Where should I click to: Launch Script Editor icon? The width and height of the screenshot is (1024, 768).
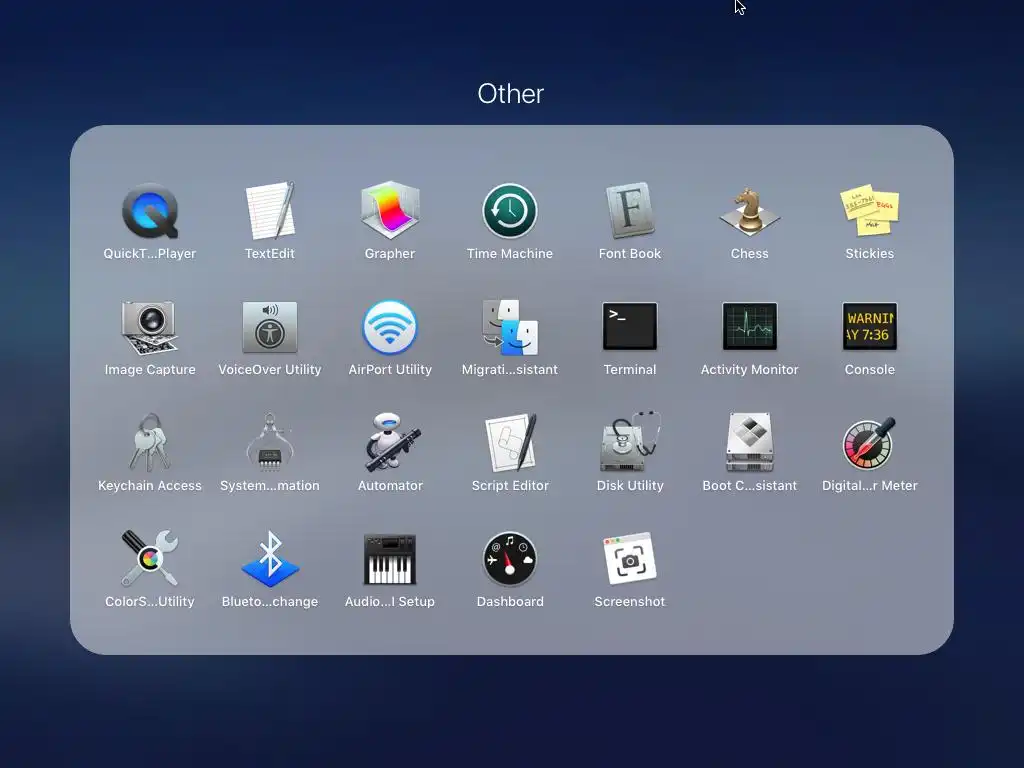pyautogui.click(x=511, y=442)
